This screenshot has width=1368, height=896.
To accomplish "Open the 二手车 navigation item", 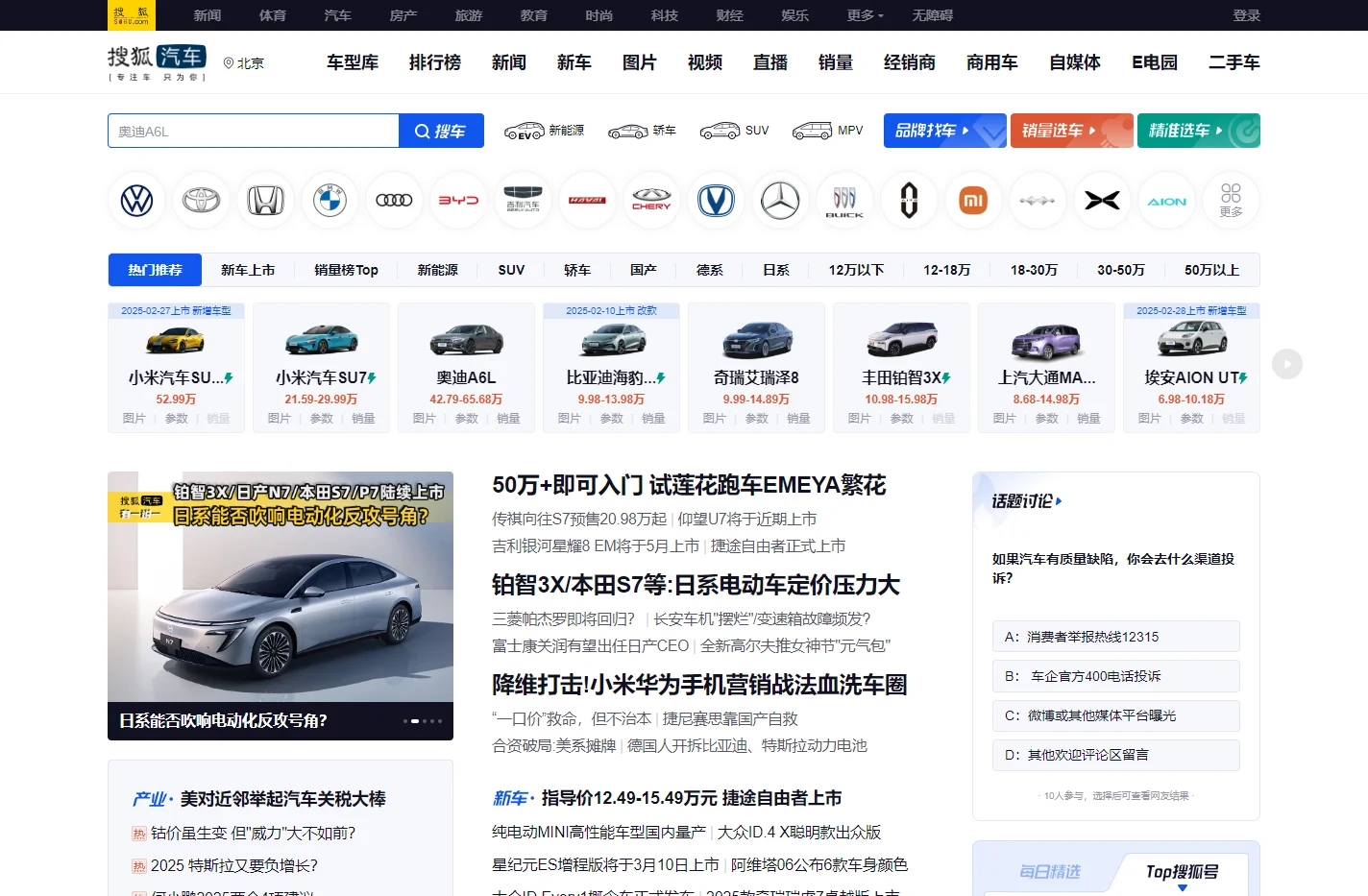I will [1234, 62].
